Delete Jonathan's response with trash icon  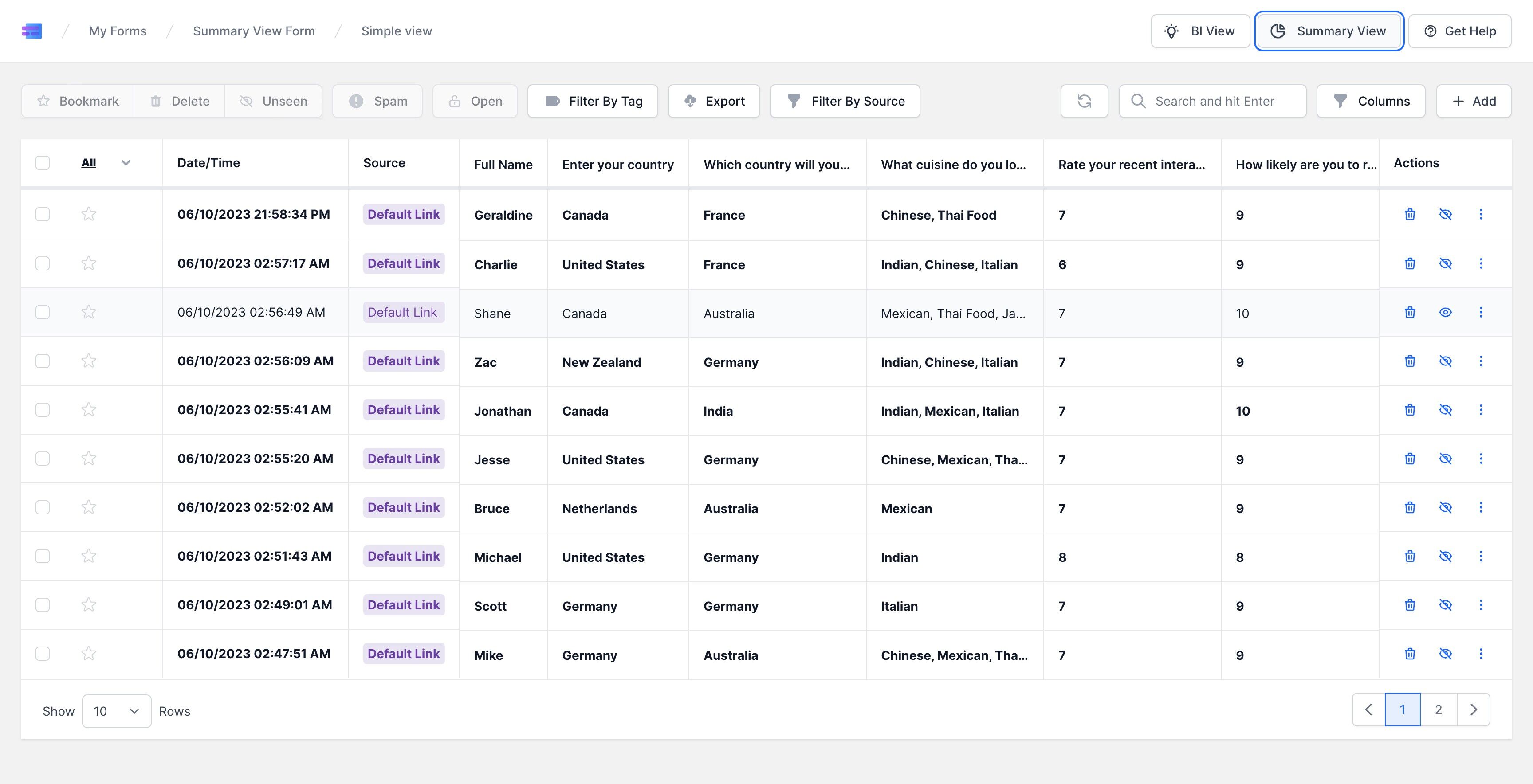1410,410
